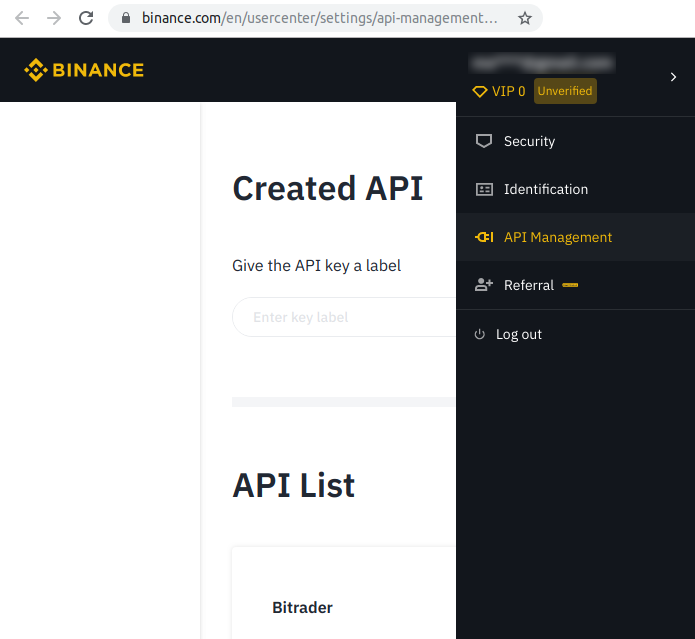Click the Unverified status badge
Image resolution: width=695 pixels, height=639 pixels.
[565, 91]
